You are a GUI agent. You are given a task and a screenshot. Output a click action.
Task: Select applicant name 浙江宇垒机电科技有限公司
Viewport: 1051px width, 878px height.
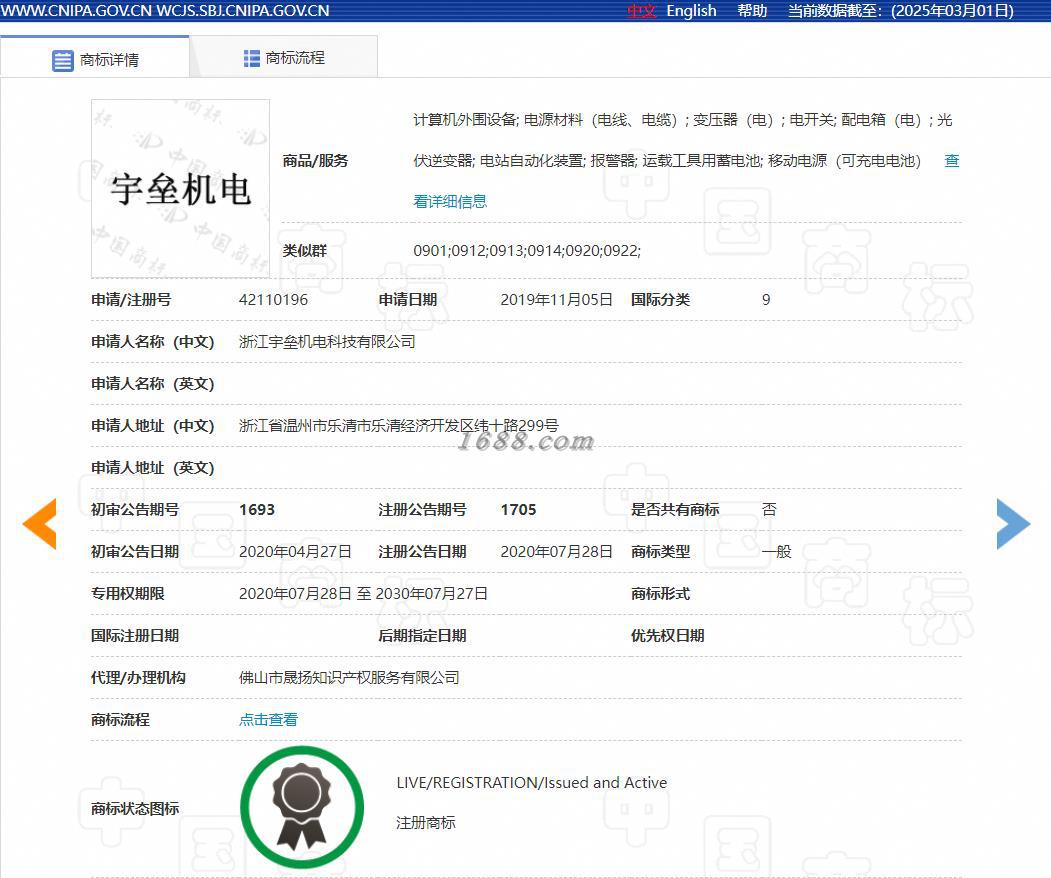327,342
